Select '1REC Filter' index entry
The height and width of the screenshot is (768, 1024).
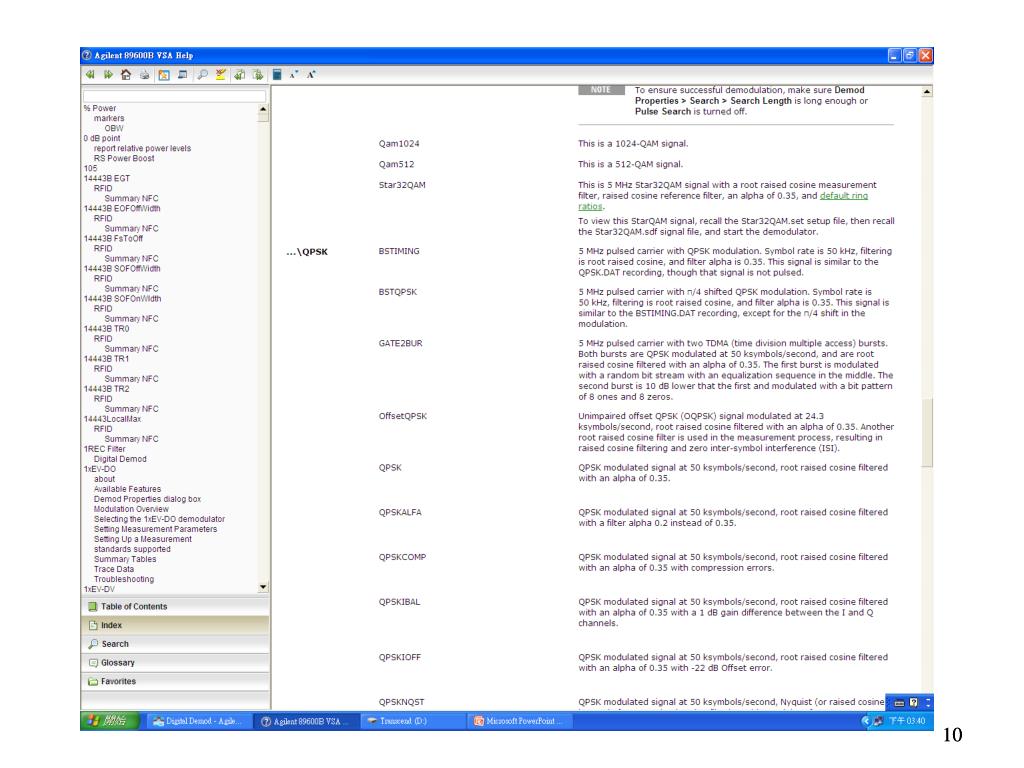click(104, 449)
